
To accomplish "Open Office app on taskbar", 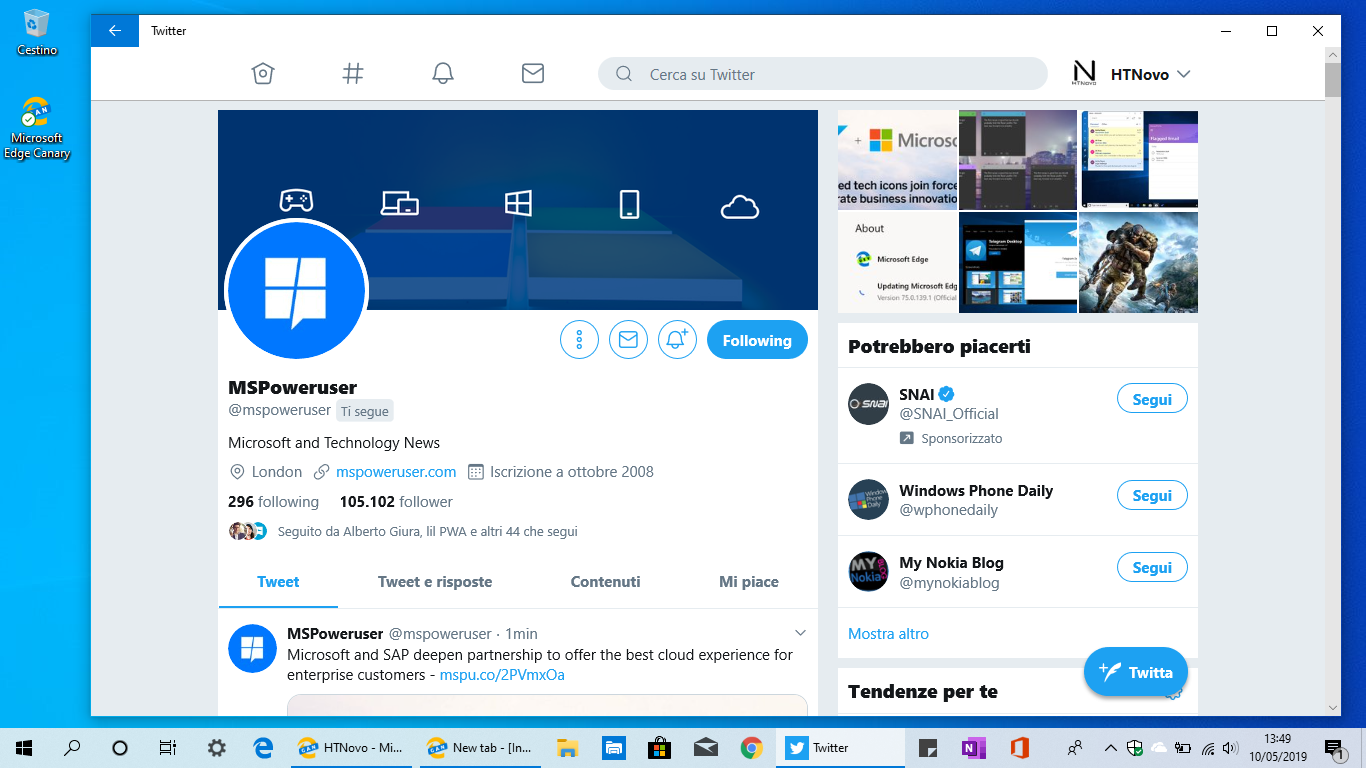I will (x=1019, y=747).
